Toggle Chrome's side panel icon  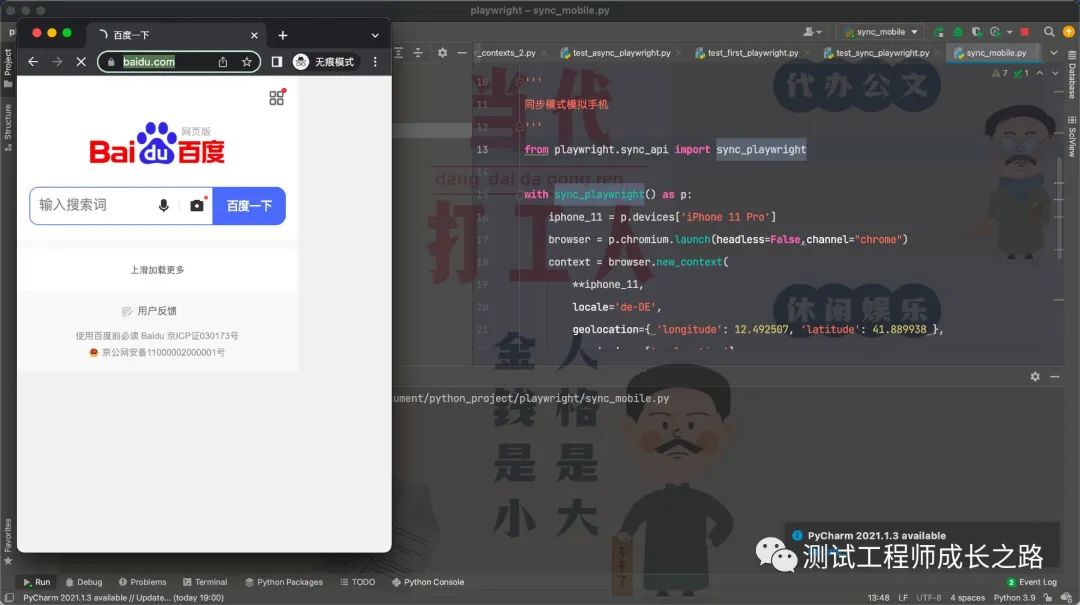[x=277, y=62]
